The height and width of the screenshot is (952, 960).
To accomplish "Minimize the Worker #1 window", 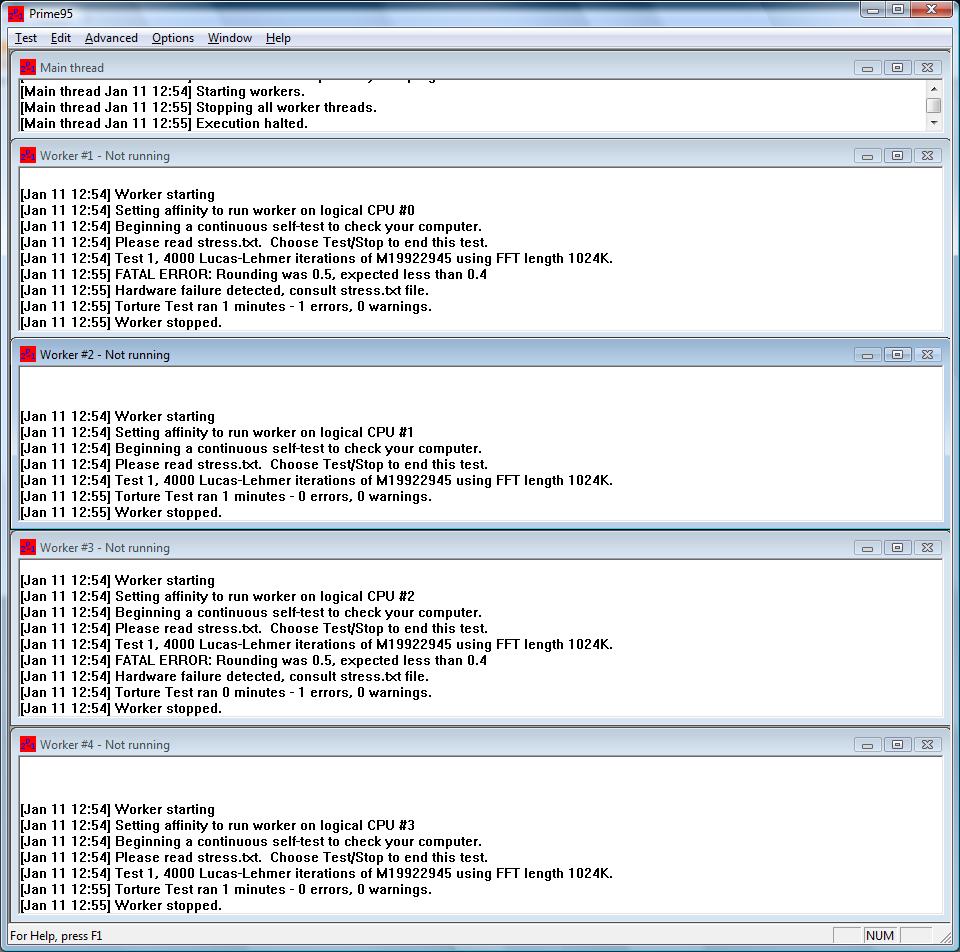I will pyautogui.click(x=868, y=156).
